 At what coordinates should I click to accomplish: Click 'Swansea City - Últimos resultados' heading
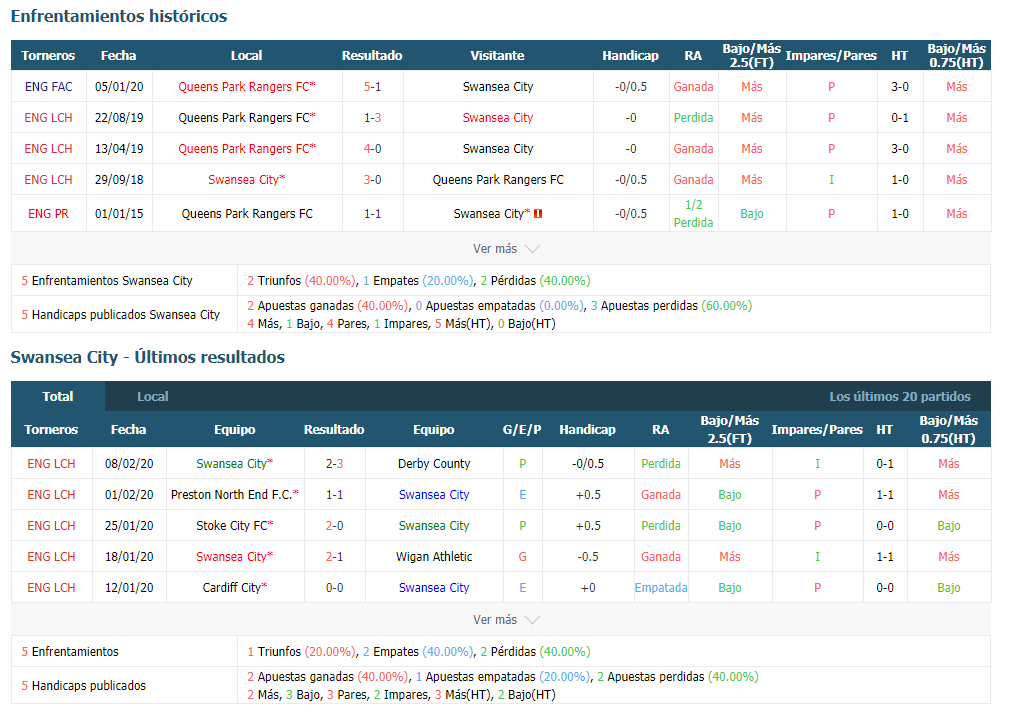pos(148,357)
